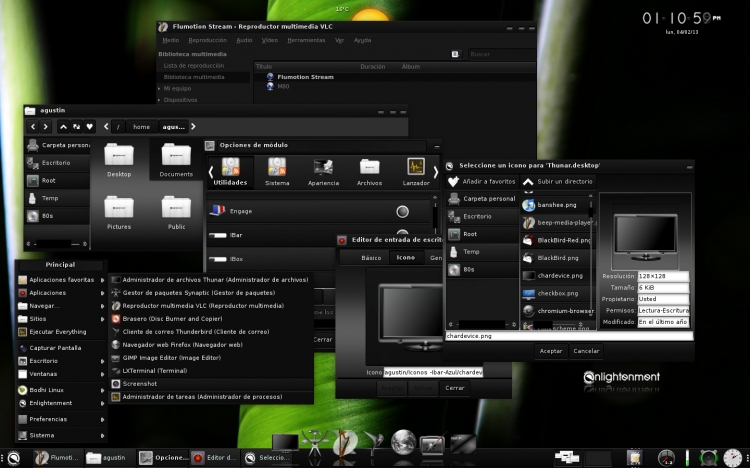Click the monitor icon preview in Editor de entrada
Screen dimensions: 750x468
coord(410,317)
